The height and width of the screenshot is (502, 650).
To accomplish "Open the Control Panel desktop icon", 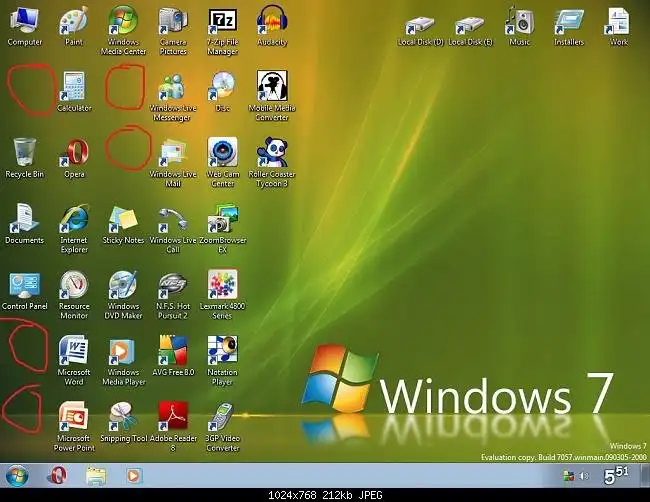I will coord(25,285).
